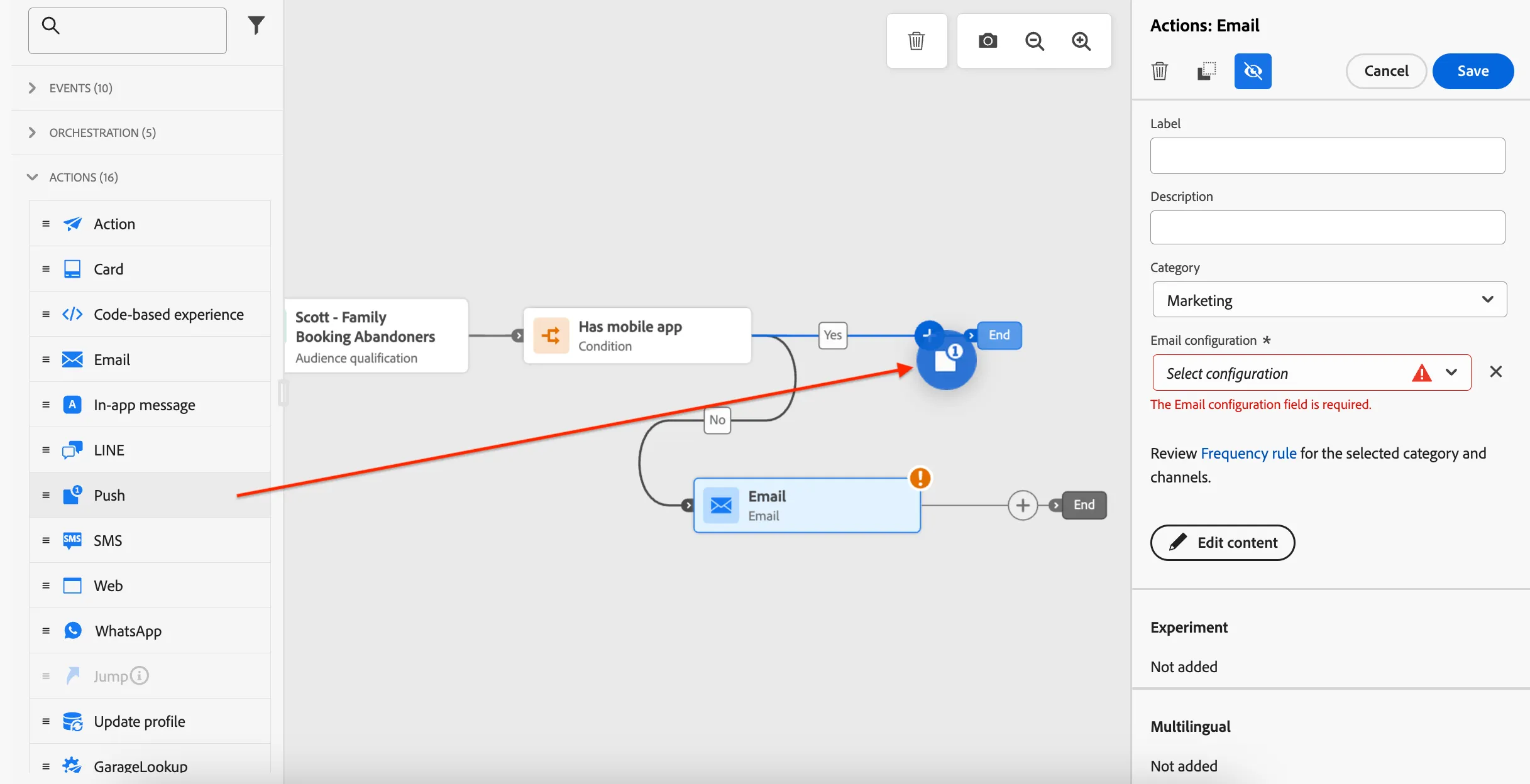Select the In-app message activity
The height and width of the screenshot is (784, 1530).
pos(150,405)
